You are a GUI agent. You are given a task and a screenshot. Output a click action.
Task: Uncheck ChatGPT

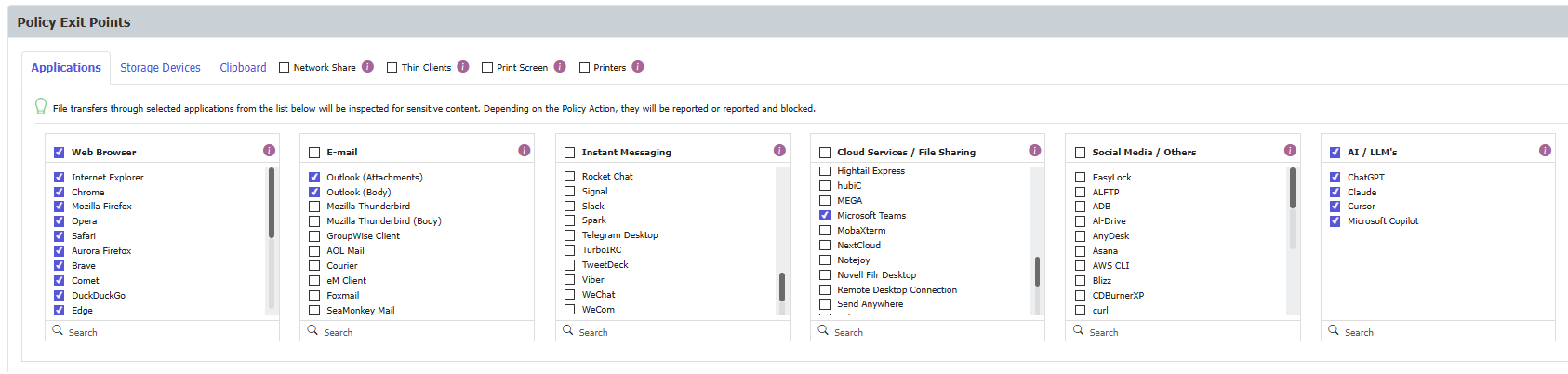pos(1335,177)
